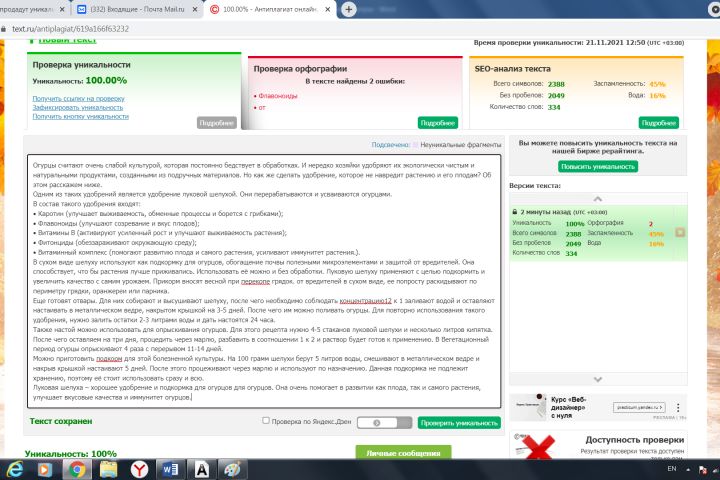Open Internet Explorer from the taskbar

14,469
